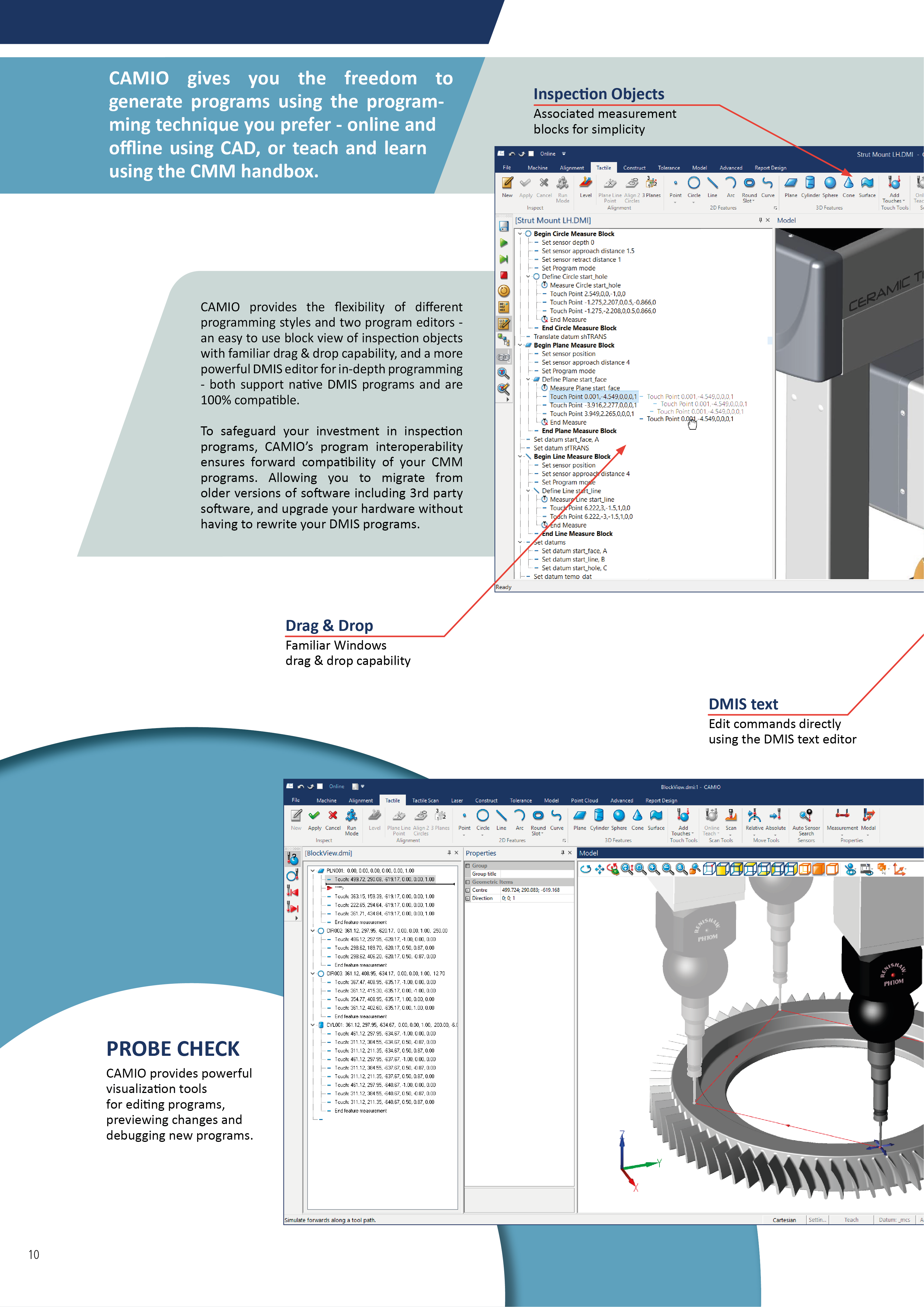This screenshot has height=1307, width=924.
Task: Collapse Begin Plane Measure Block node
Action: coord(520,346)
